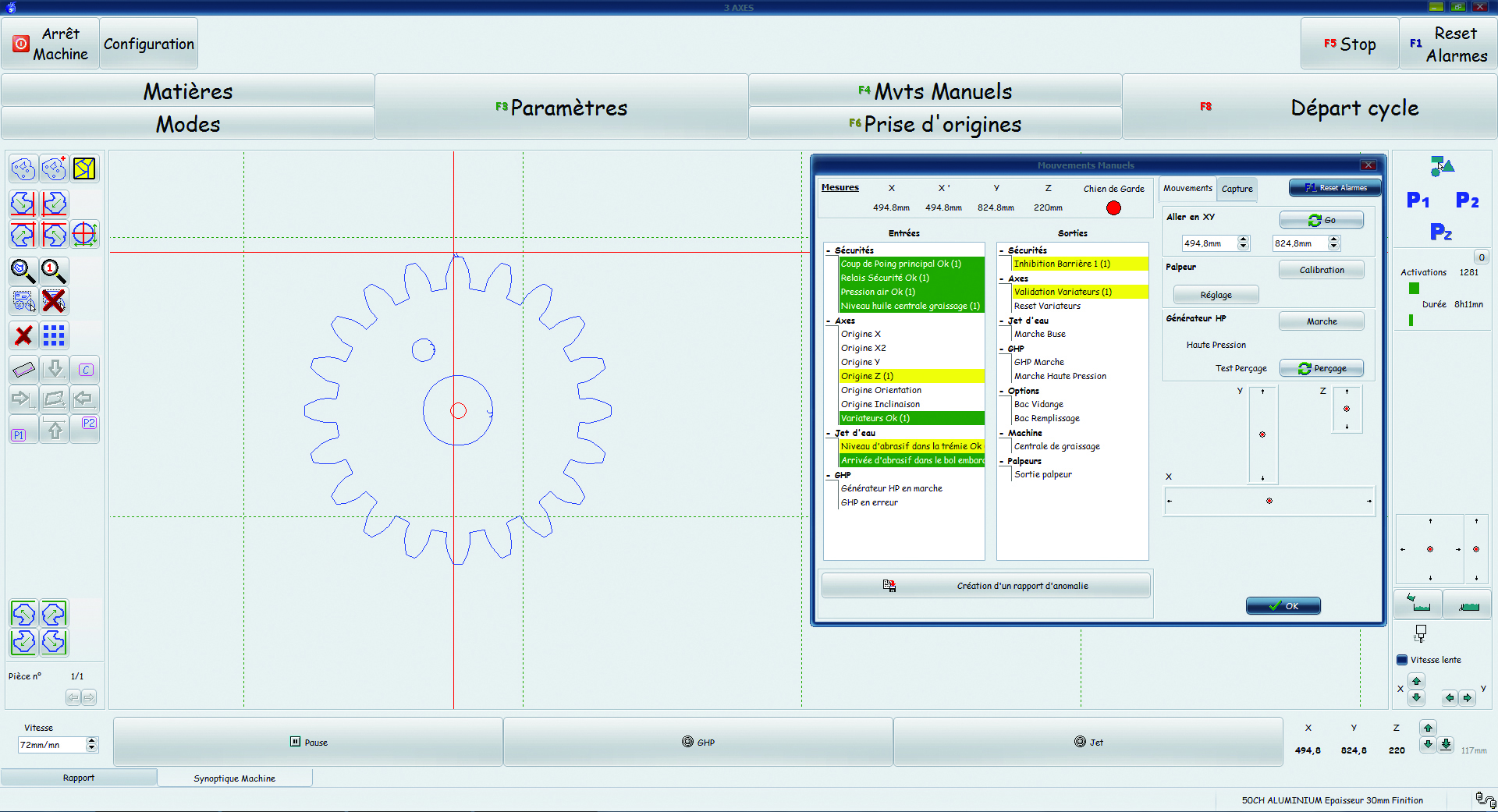Click the P1 point icon in left toolbar

(19, 434)
